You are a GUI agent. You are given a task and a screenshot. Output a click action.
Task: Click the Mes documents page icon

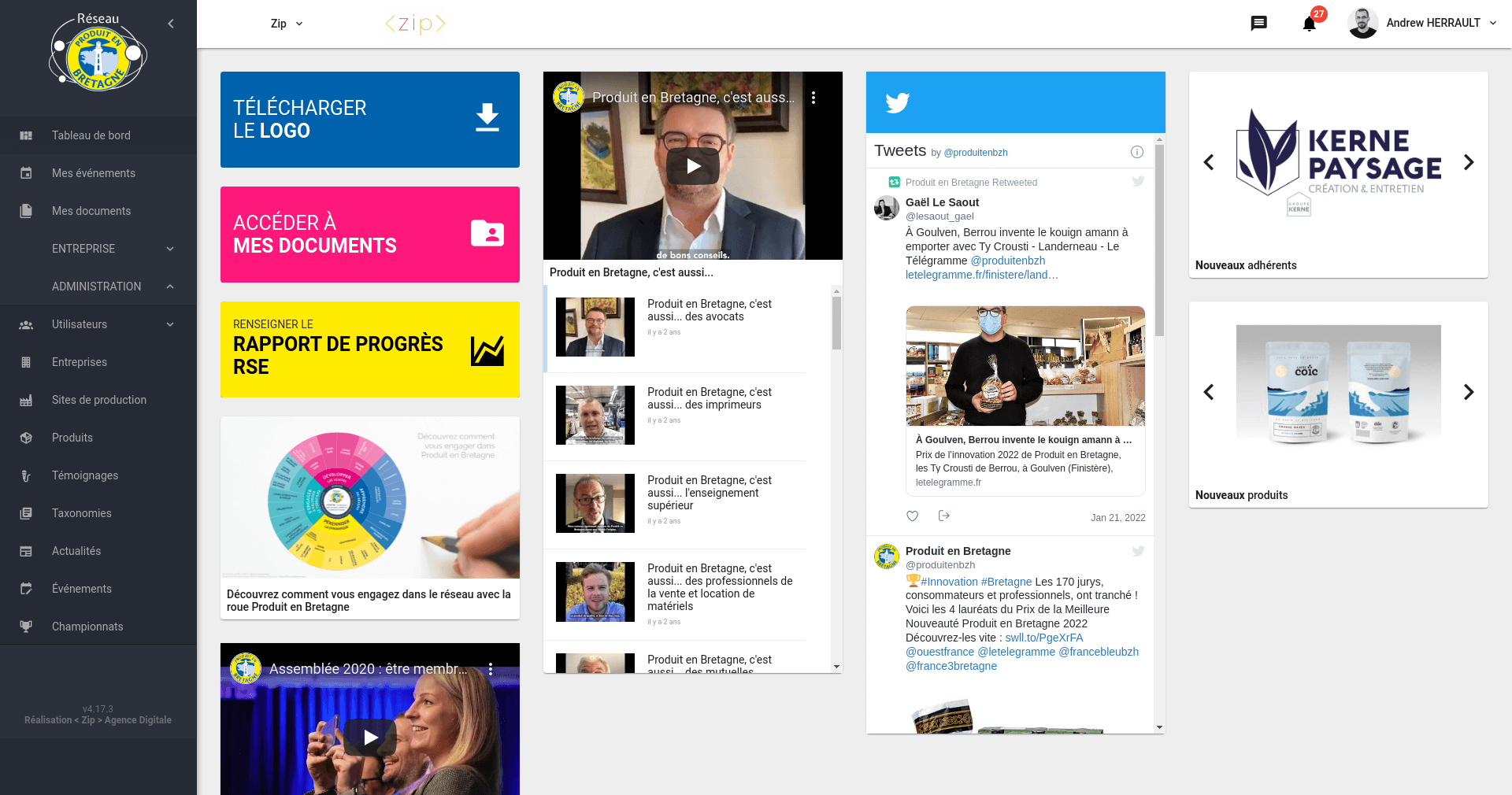(27, 210)
